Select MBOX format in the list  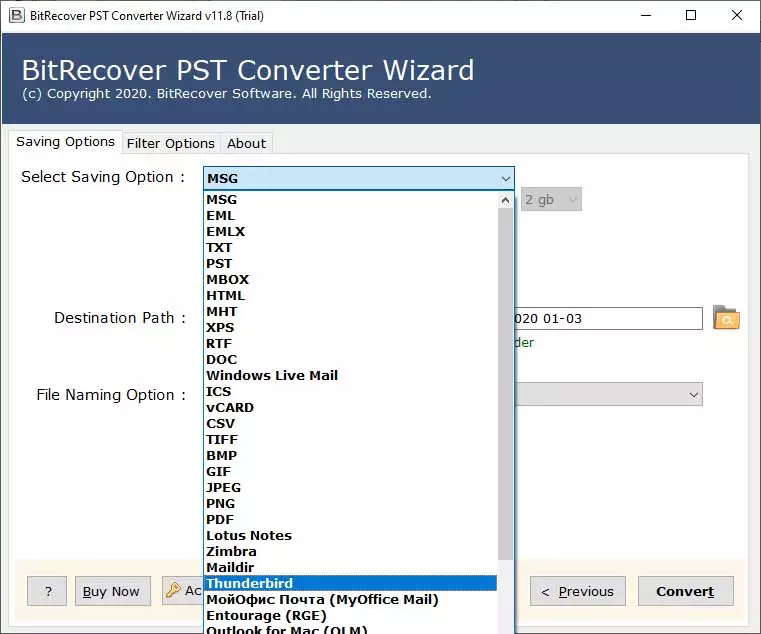click(350, 280)
